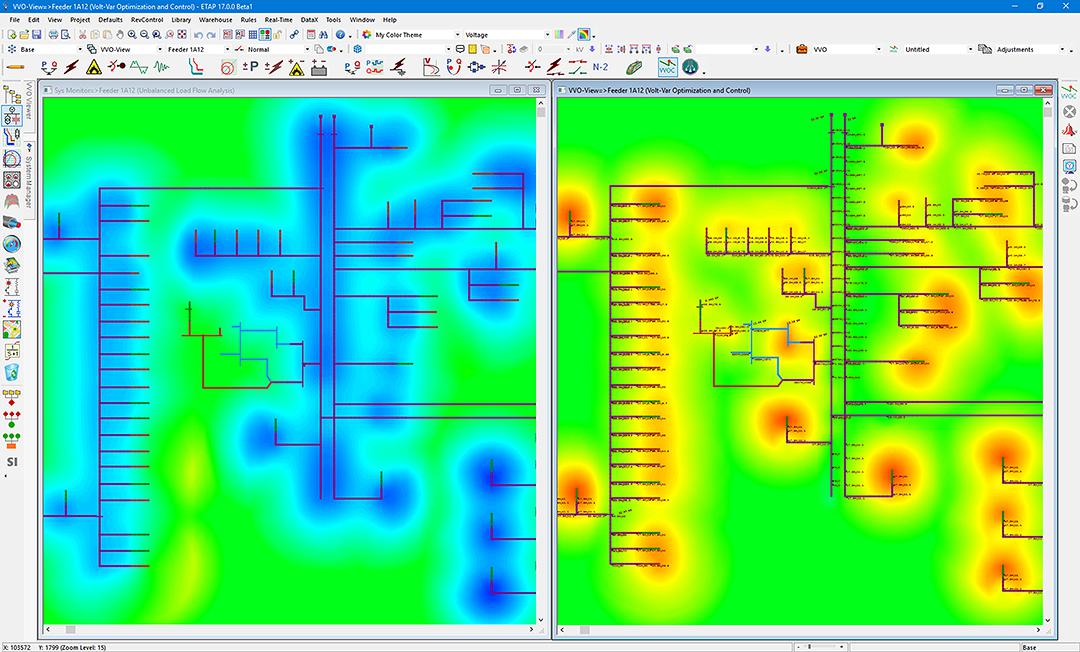Click the Battery Sizing module icon
The height and width of the screenshot is (652, 1080).
pos(319,67)
